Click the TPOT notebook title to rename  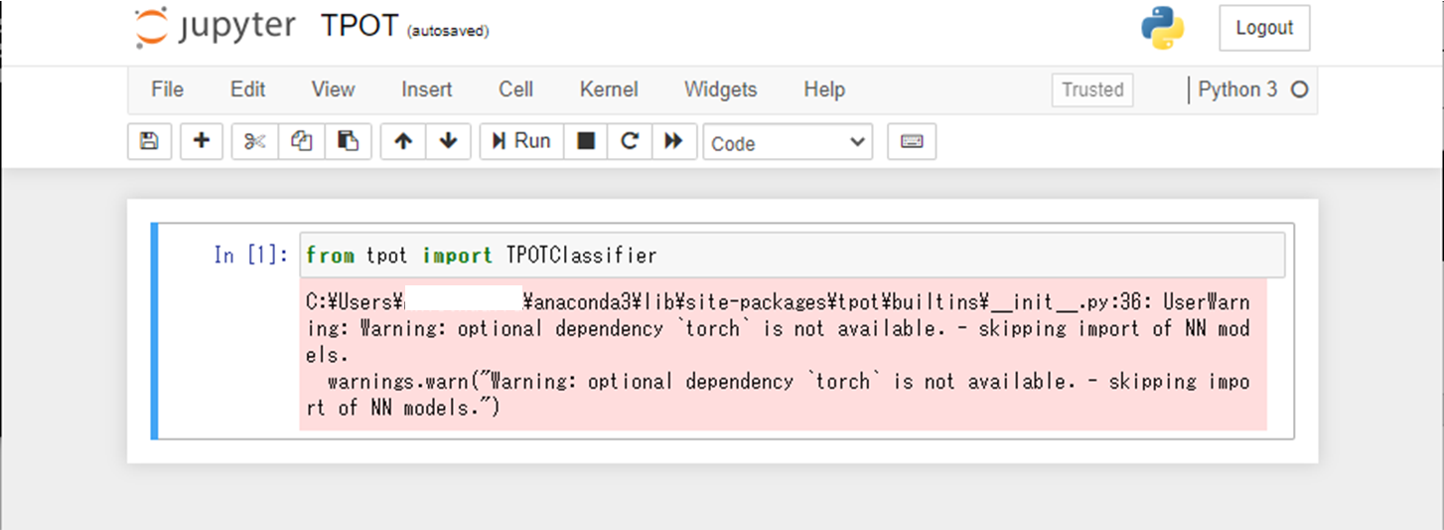click(x=359, y=27)
